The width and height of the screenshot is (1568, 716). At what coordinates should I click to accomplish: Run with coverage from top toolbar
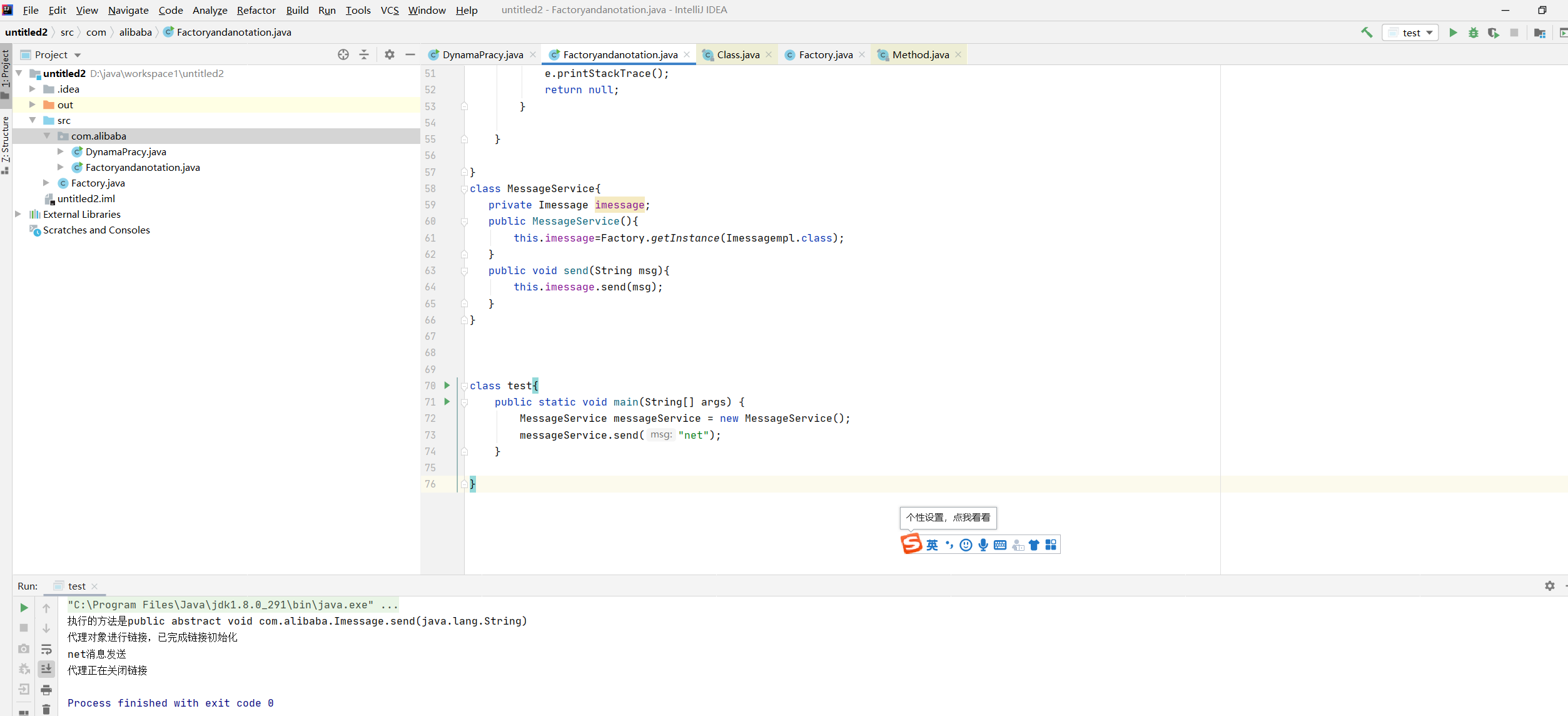click(1494, 33)
